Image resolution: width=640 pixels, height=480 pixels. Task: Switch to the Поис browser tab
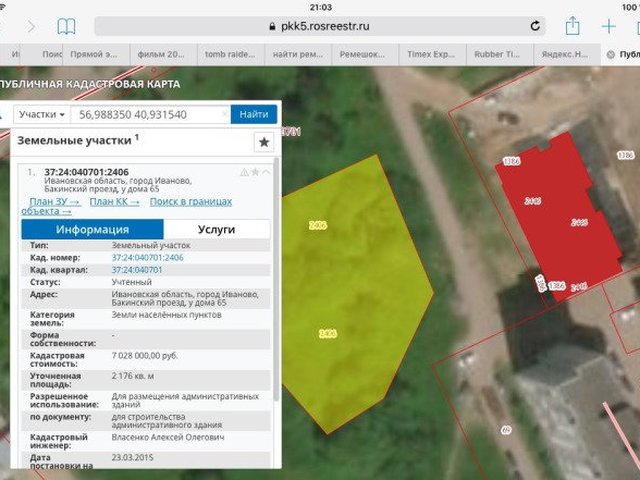(x=42, y=54)
